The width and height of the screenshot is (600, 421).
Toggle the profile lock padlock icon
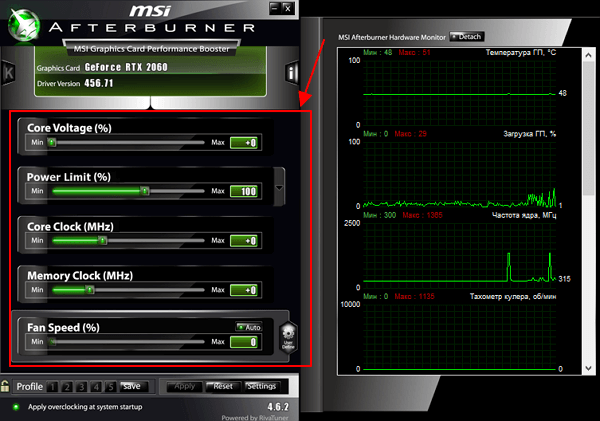[x=5, y=386]
